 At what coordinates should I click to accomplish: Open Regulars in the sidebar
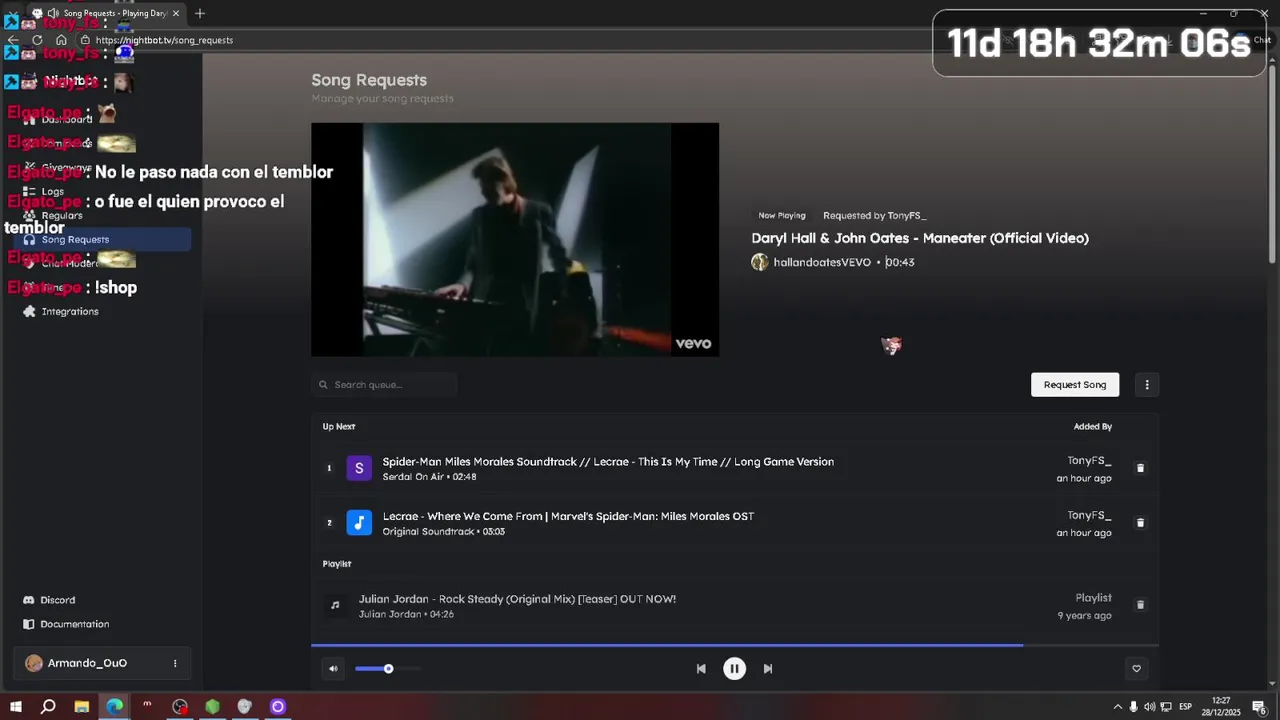(62, 216)
